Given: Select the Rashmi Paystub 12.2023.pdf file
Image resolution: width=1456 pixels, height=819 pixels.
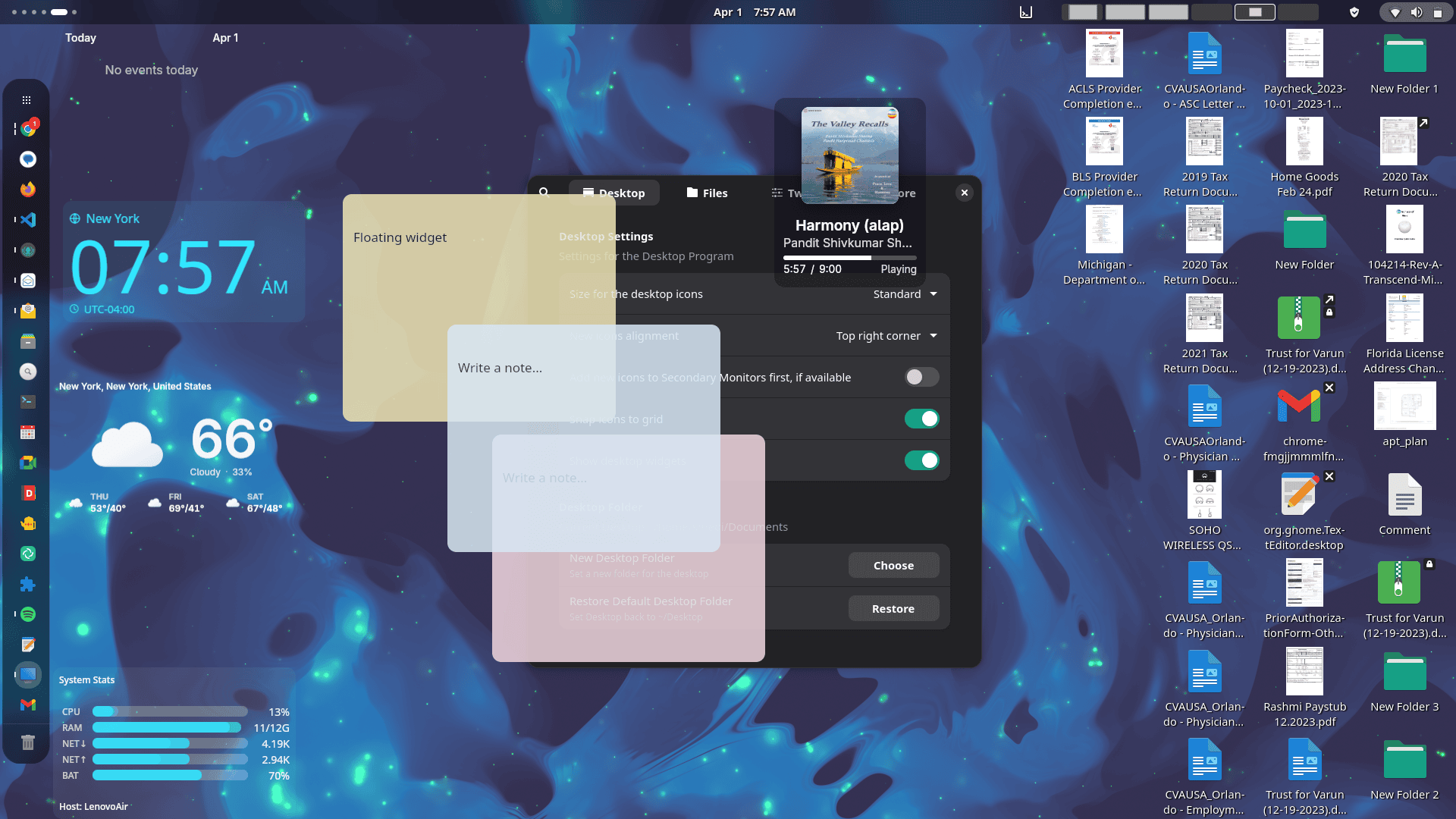Looking at the screenshot, I should 1304,689.
